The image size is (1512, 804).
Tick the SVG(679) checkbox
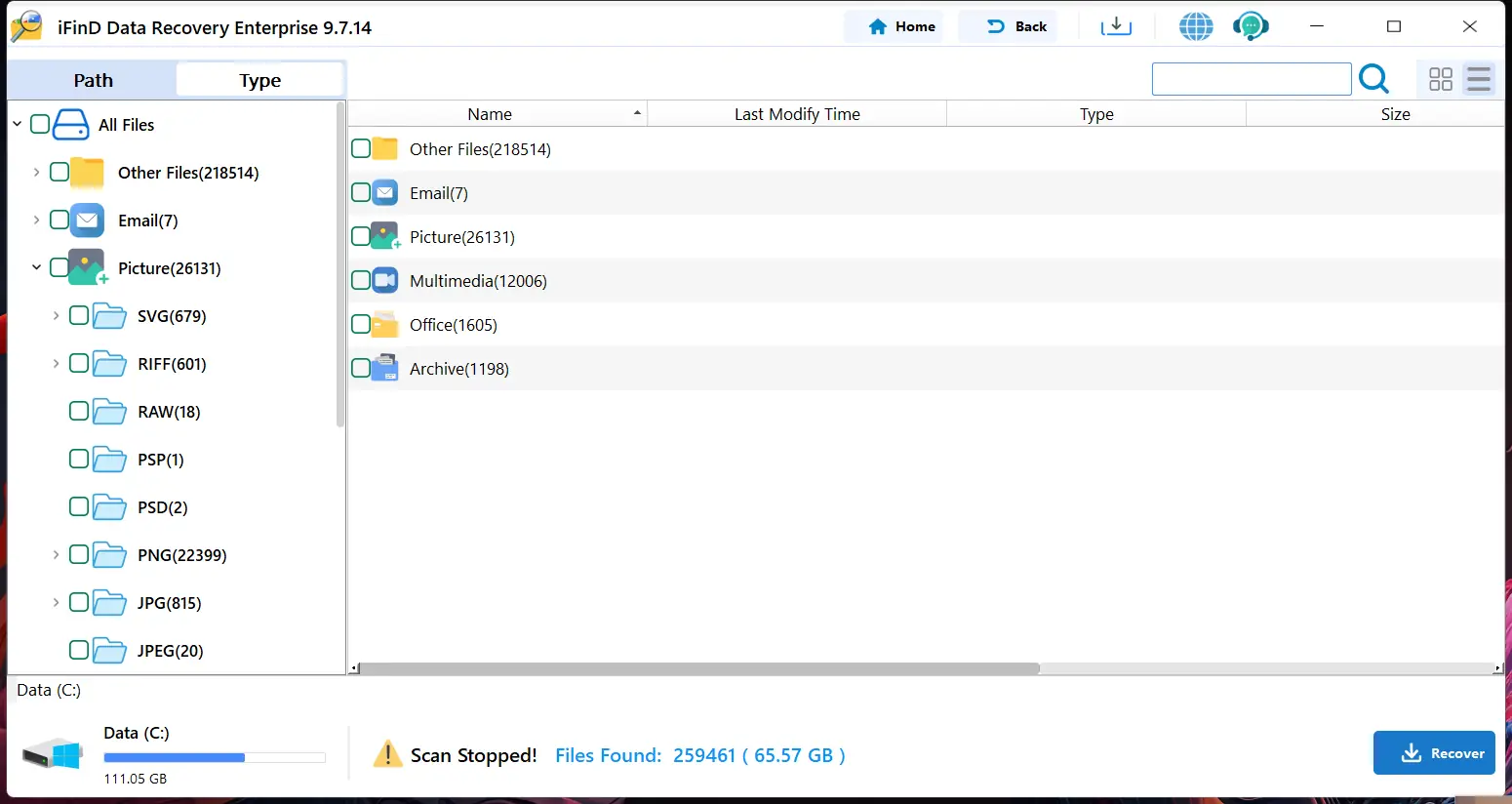[x=79, y=316]
